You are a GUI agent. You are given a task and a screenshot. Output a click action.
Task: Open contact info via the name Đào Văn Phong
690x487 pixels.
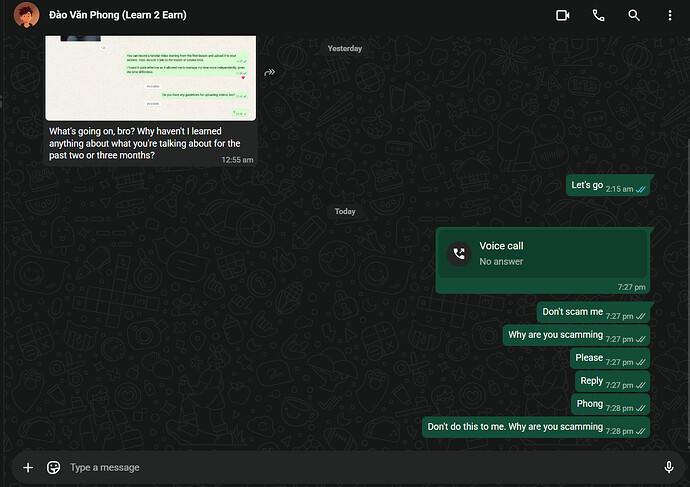[117, 15]
